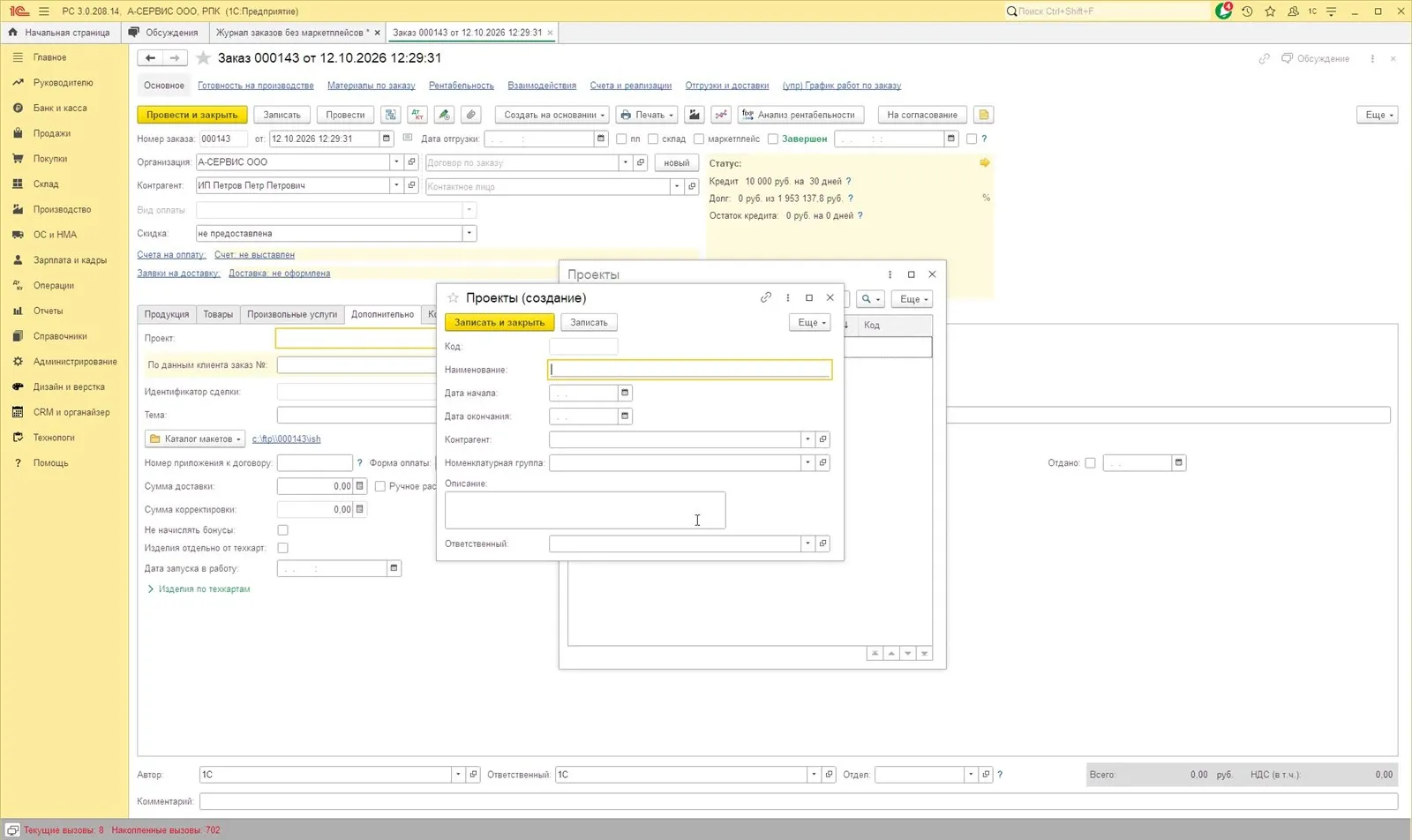This screenshot has height=840, width=1412.
Task: Open calendar for Дата начала field
Action: [625, 393]
